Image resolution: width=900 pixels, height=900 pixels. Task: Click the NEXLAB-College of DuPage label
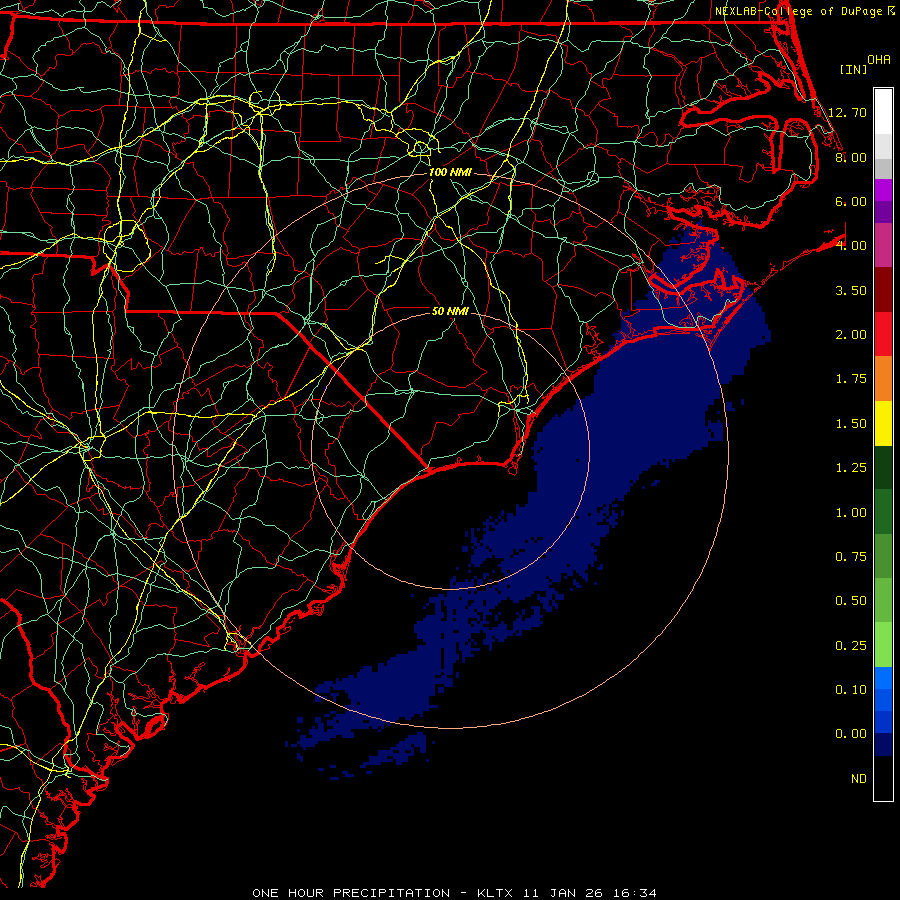tap(804, 11)
